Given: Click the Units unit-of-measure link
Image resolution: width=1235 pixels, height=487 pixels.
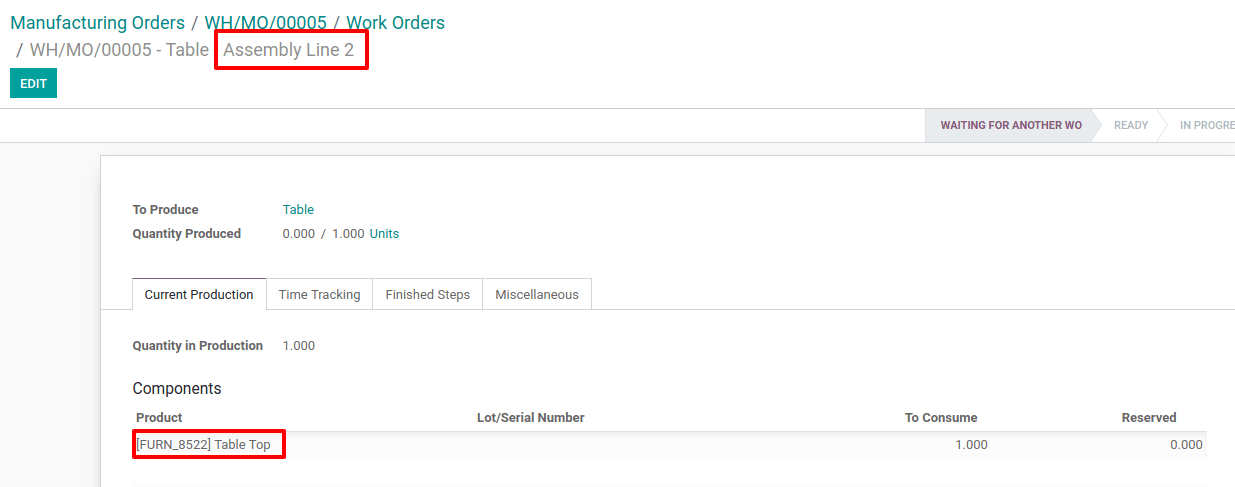Looking at the screenshot, I should click(384, 234).
